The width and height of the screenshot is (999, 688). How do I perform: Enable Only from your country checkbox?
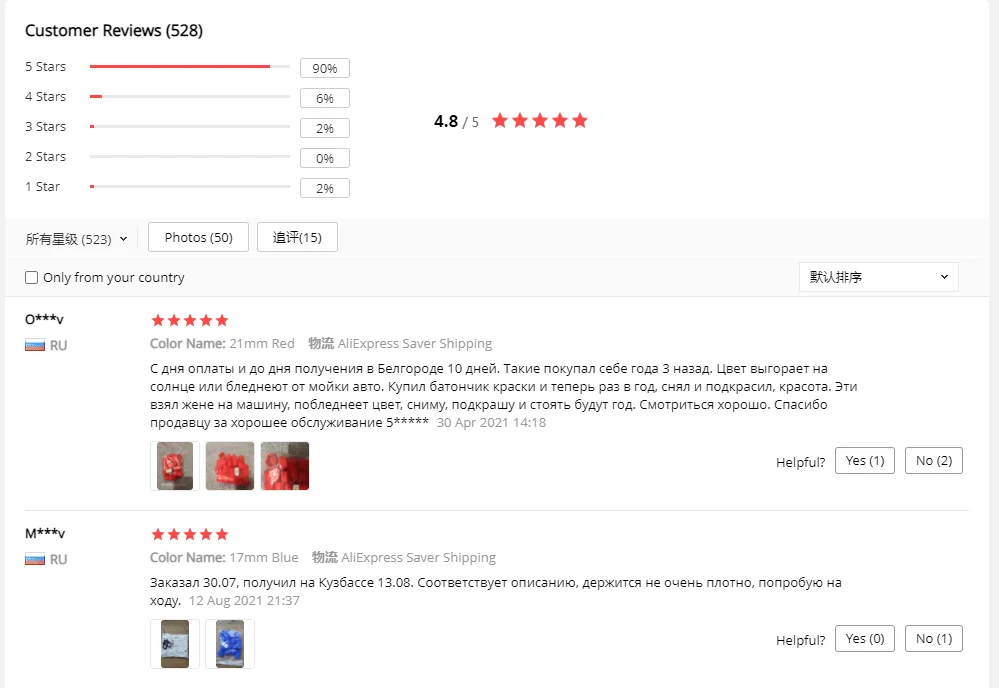(x=31, y=277)
